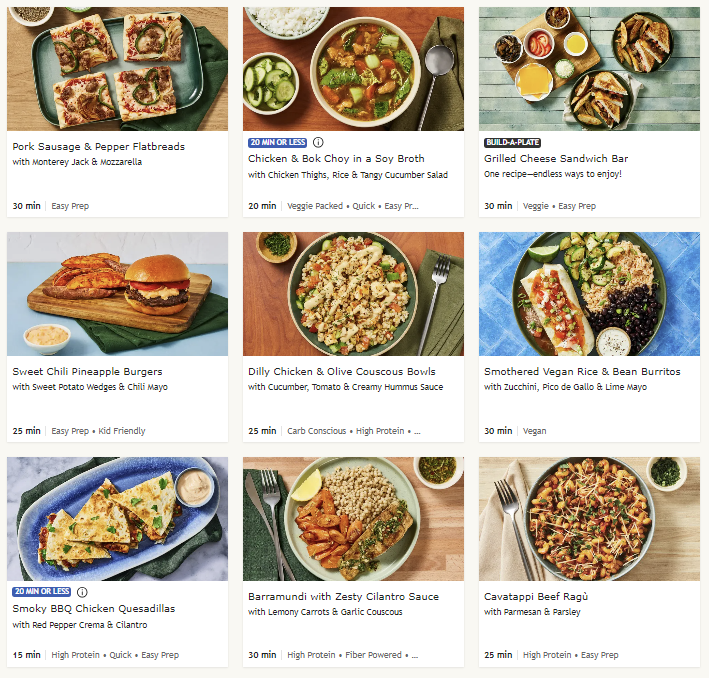
Task: Click the Smothered Vegan Burritos plate image
Action: [x=589, y=293]
